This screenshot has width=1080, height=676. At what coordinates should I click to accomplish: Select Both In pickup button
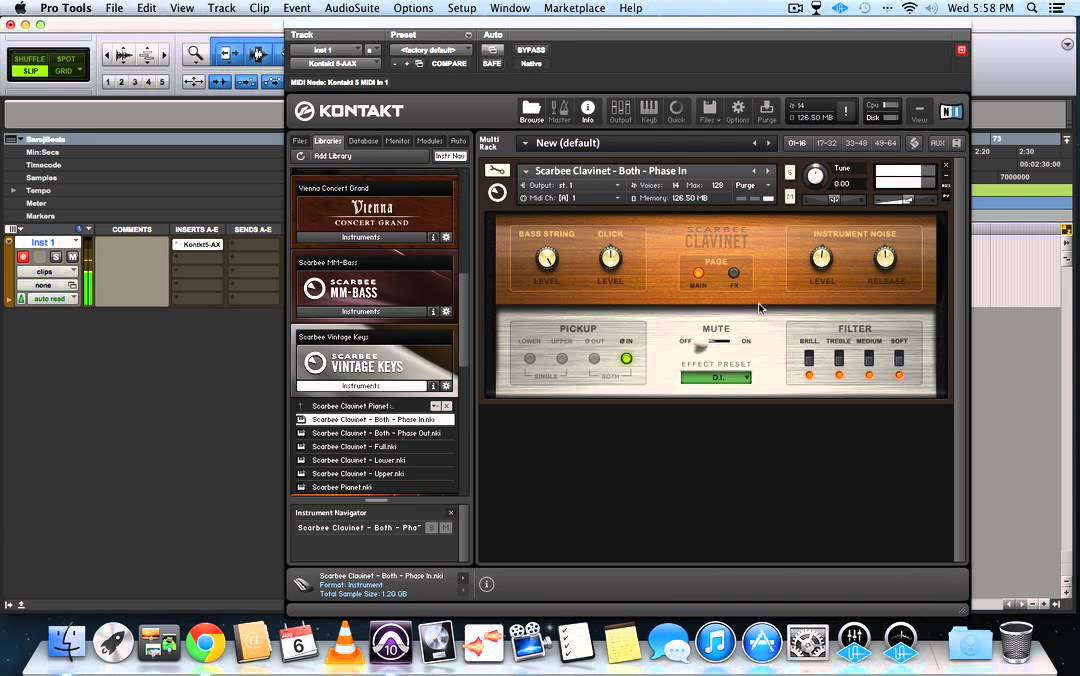click(626, 358)
